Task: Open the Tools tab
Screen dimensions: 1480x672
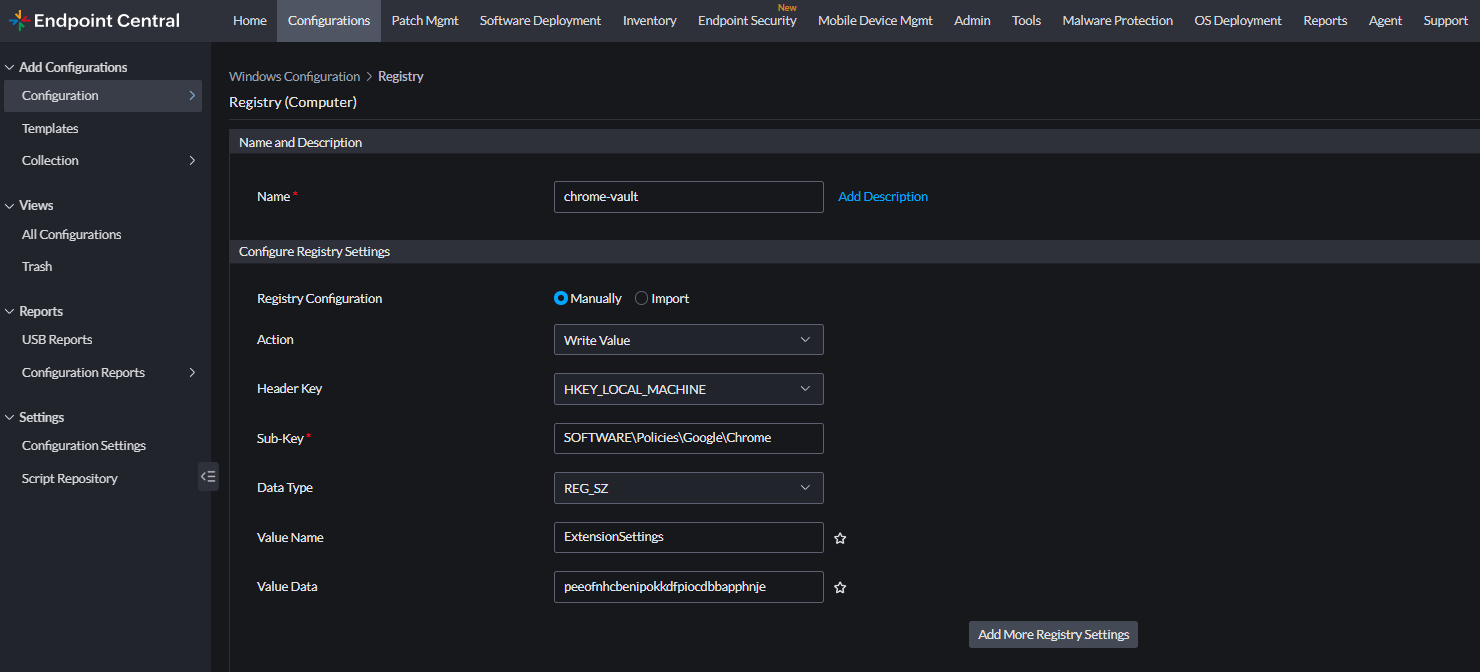Action: [1026, 20]
